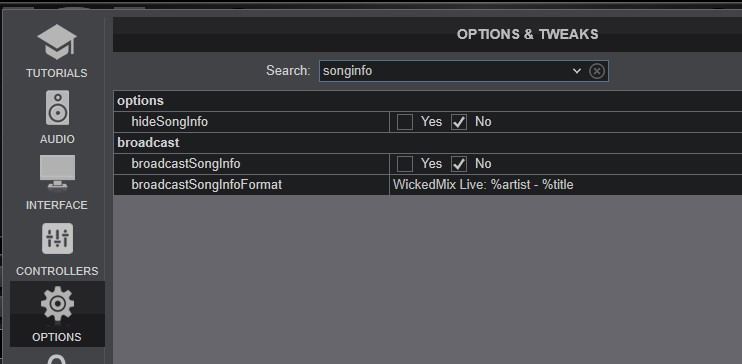Enable Yes for broadcastSongInfo

(405, 164)
